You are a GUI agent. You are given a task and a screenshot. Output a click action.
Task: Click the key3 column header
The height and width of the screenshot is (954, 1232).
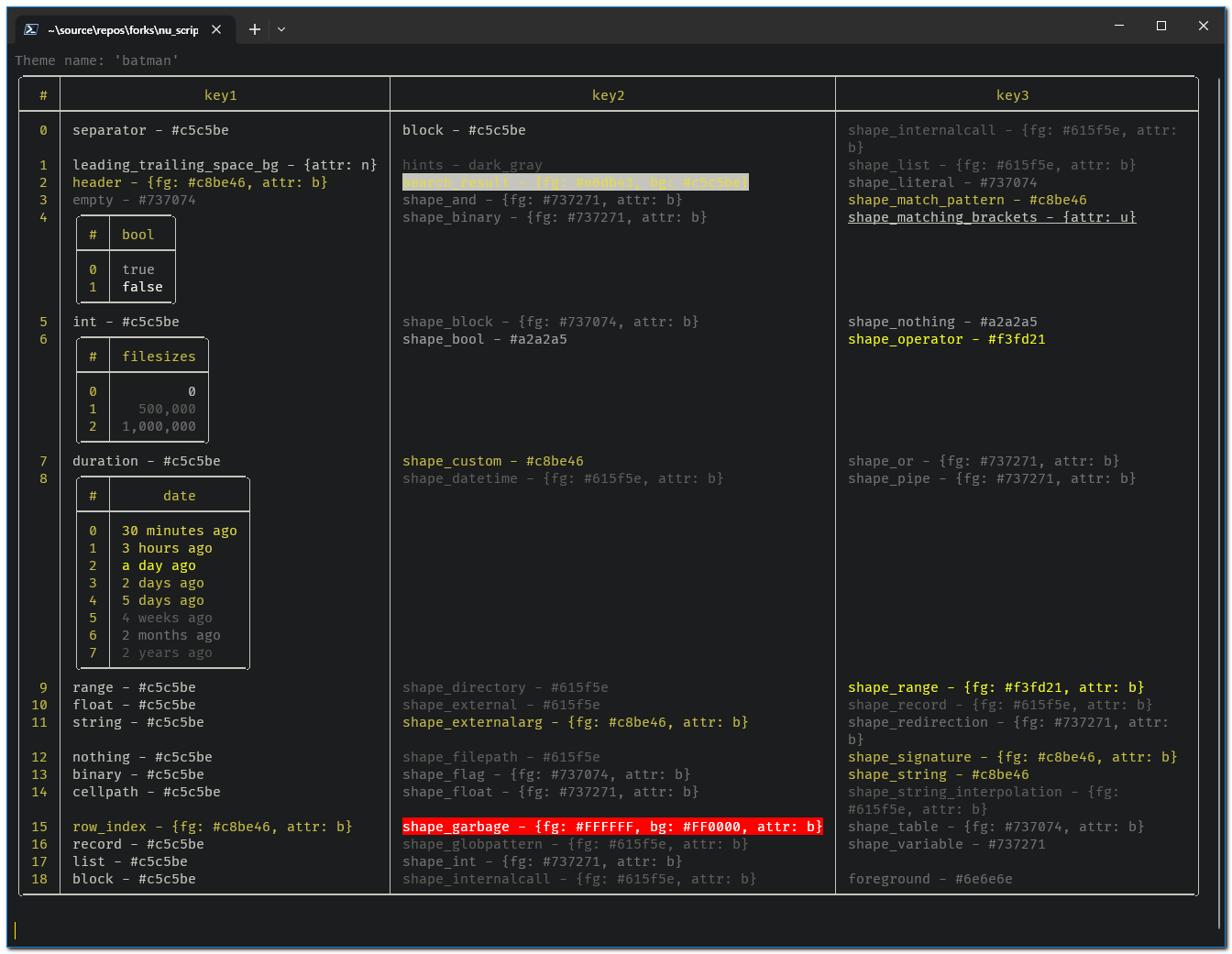click(x=1013, y=95)
